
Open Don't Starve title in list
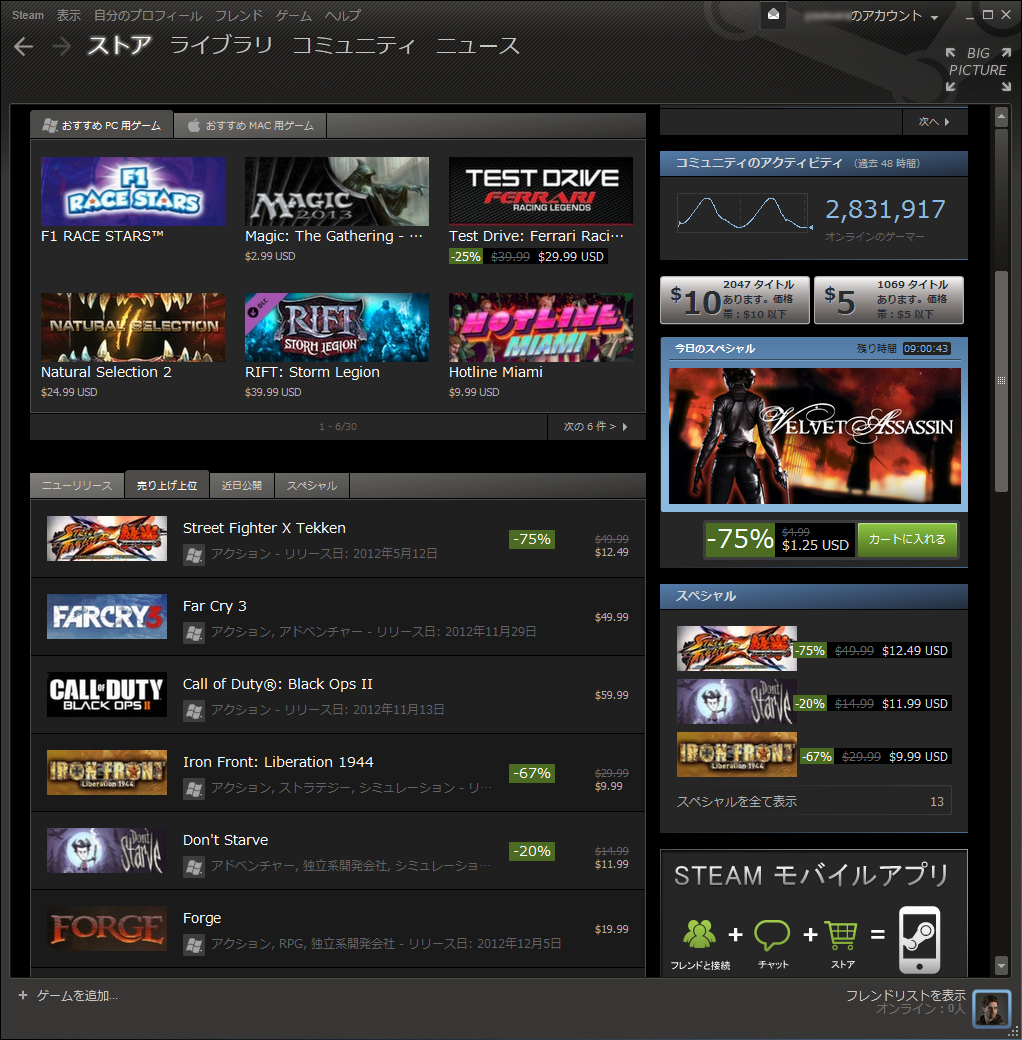point(225,840)
